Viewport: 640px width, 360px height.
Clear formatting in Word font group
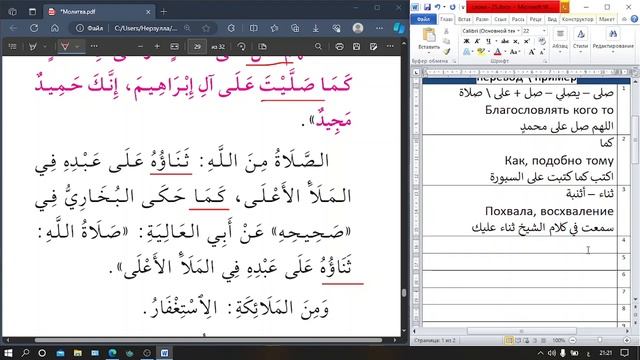point(542,41)
